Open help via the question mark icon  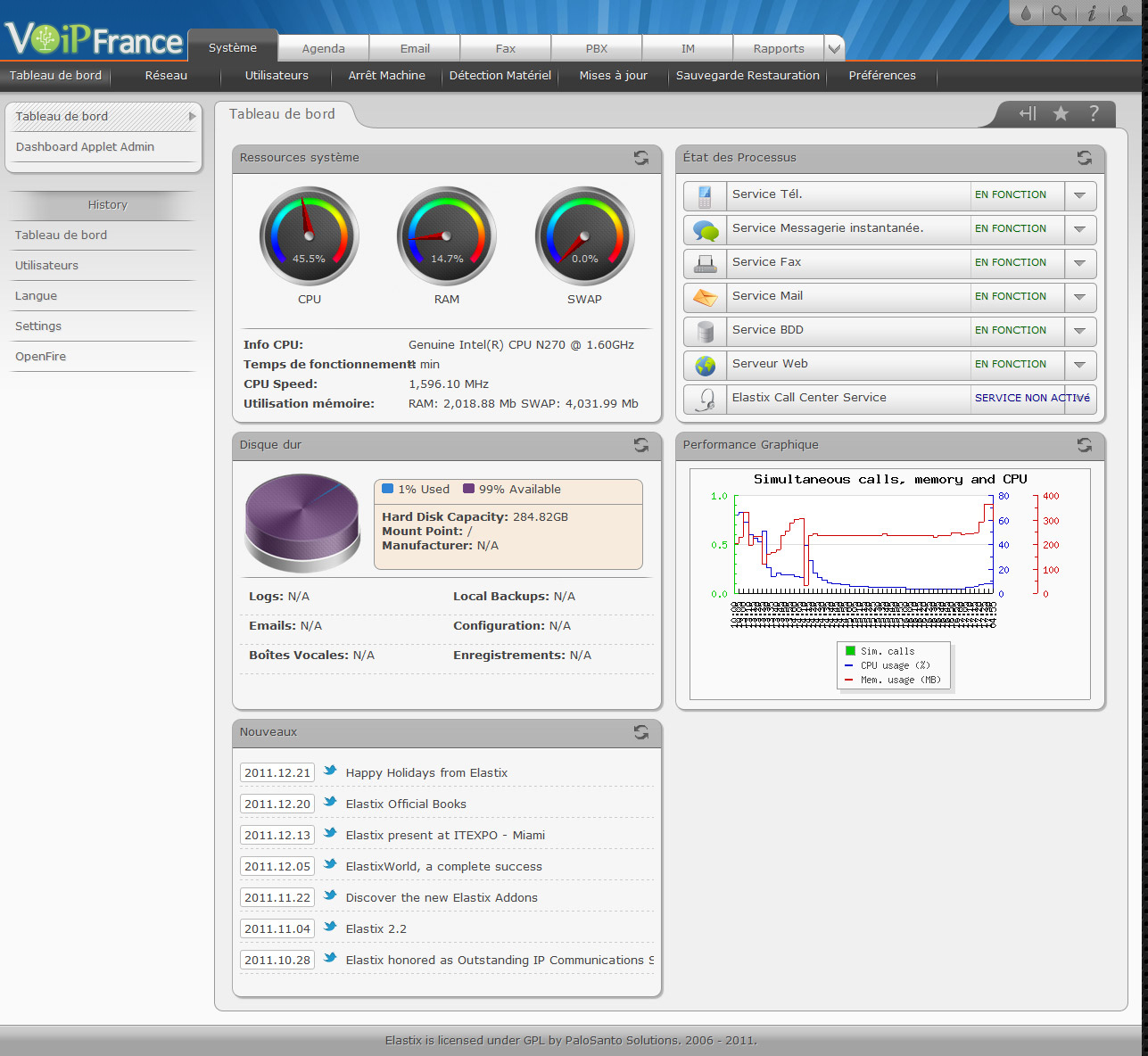coord(1094,113)
